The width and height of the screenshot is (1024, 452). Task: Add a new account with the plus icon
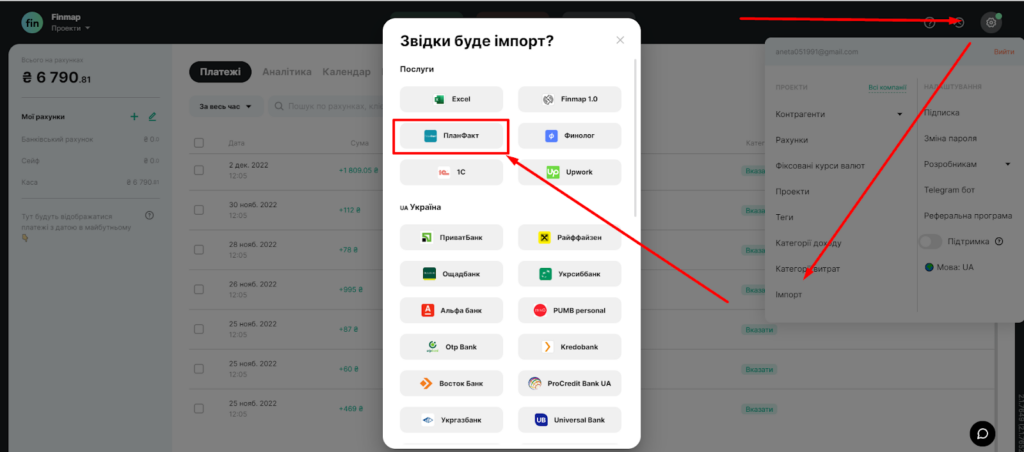pos(135,117)
